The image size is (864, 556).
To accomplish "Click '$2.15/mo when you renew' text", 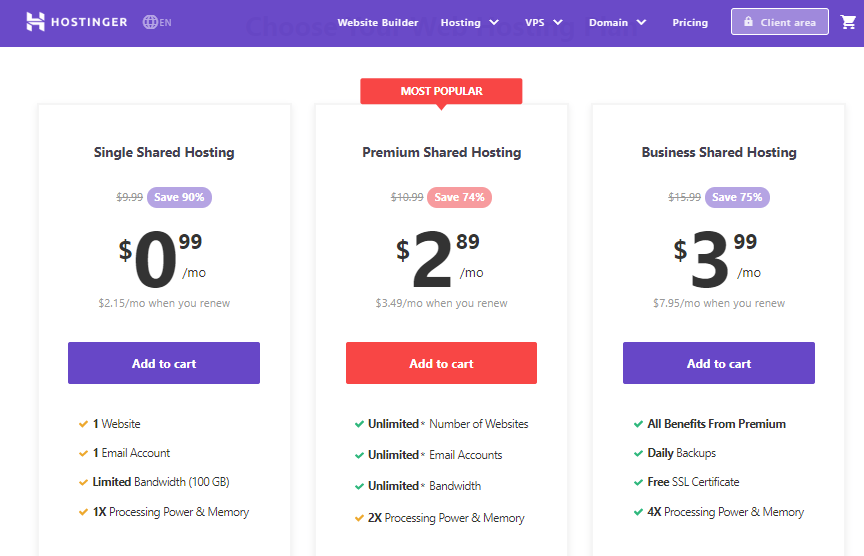I will point(164,303).
